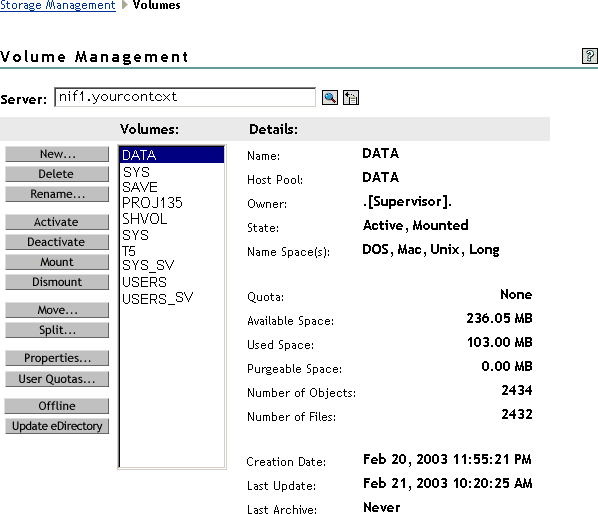
Task: Click the server history list icon
Action: (350, 98)
